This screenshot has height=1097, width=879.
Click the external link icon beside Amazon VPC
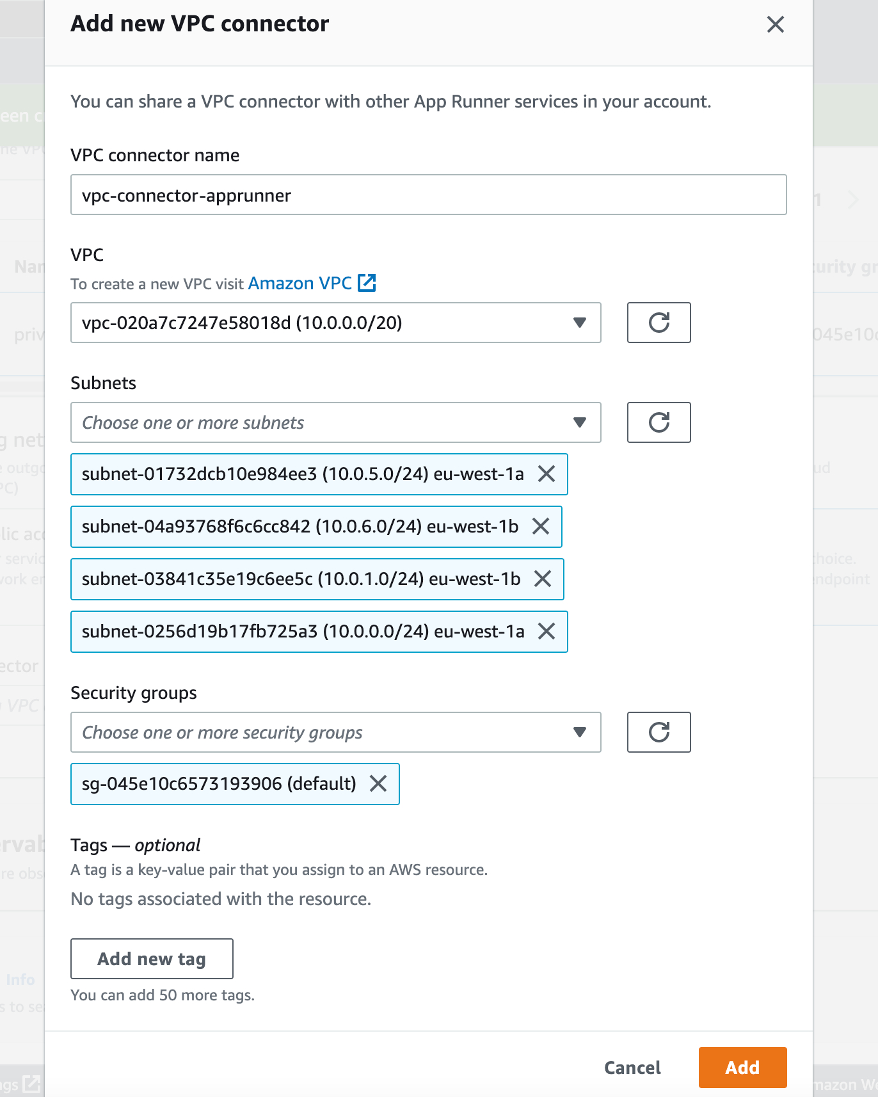pyautogui.click(x=367, y=283)
